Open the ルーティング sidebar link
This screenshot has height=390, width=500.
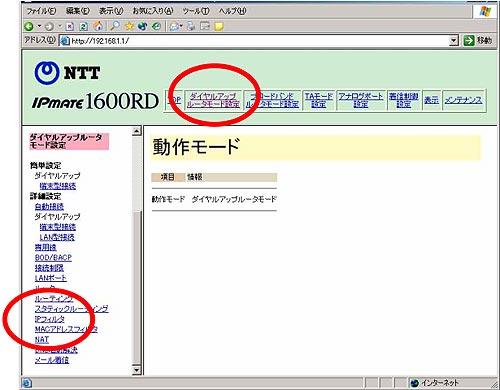pos(54,299)
